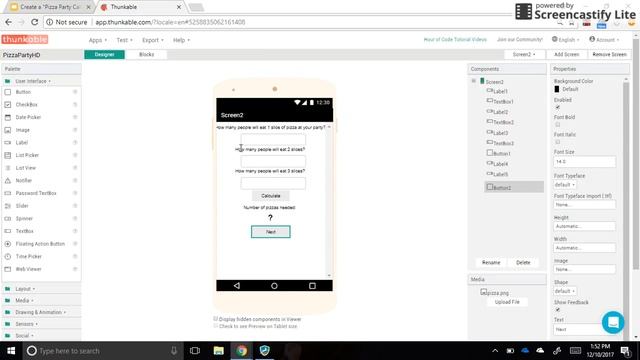The image size is (640, 360).
Task: Open File Explorer from the taskbar
Action: coord(219,351)
